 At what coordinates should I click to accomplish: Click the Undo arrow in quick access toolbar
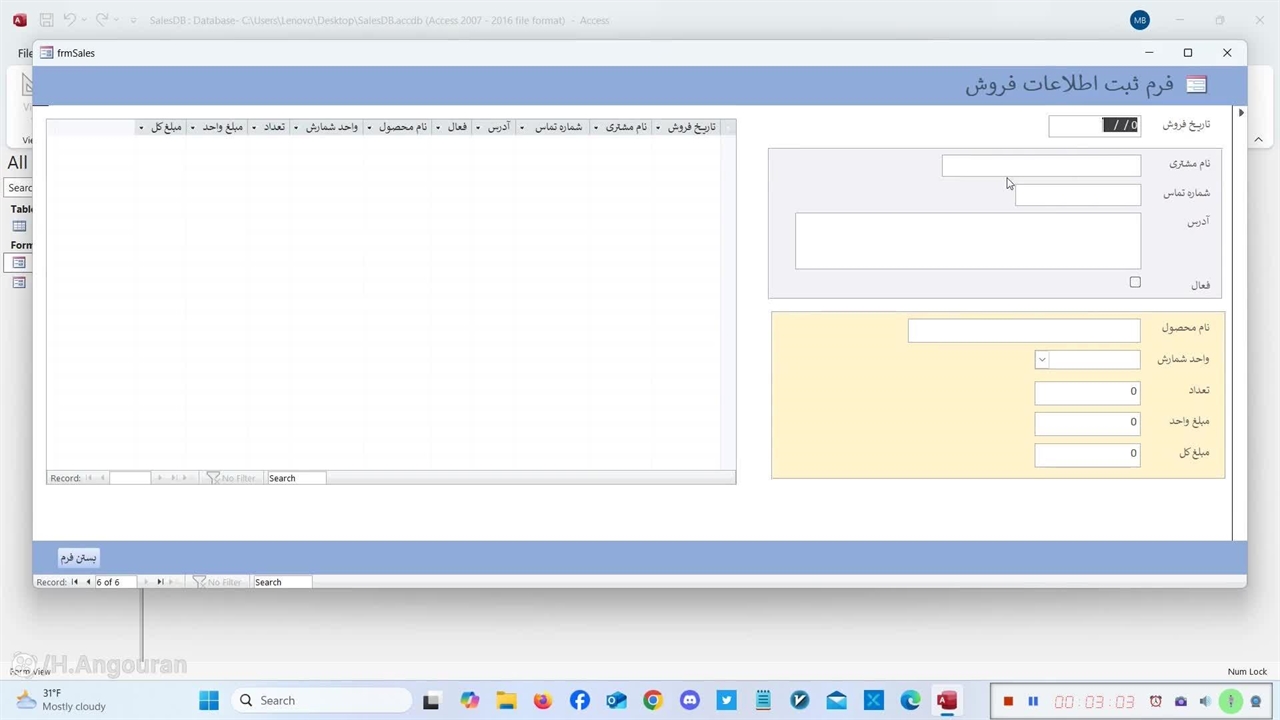click(70, 20)
